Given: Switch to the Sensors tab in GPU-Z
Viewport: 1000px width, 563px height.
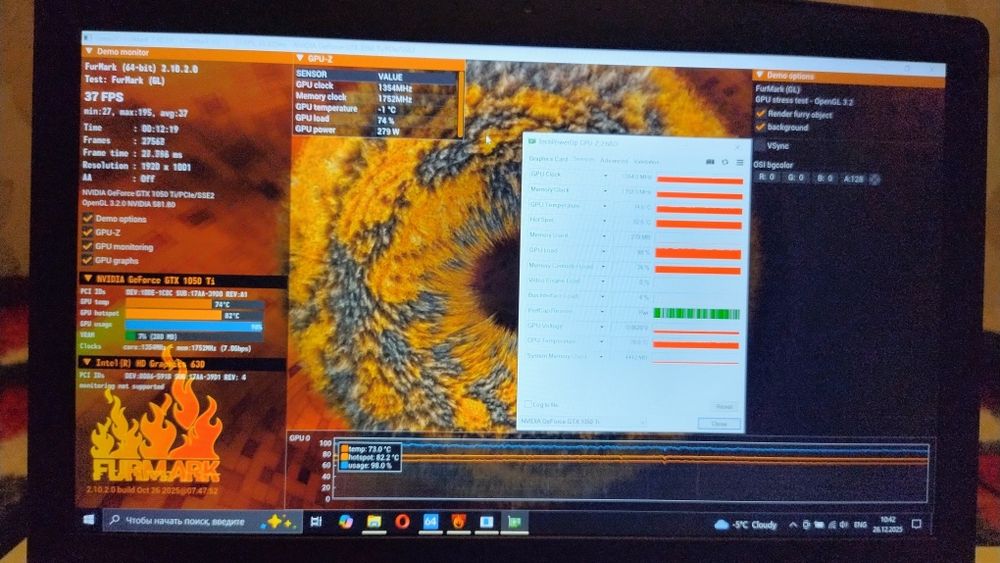Looking at the screenshot, I should click(583, 159).
